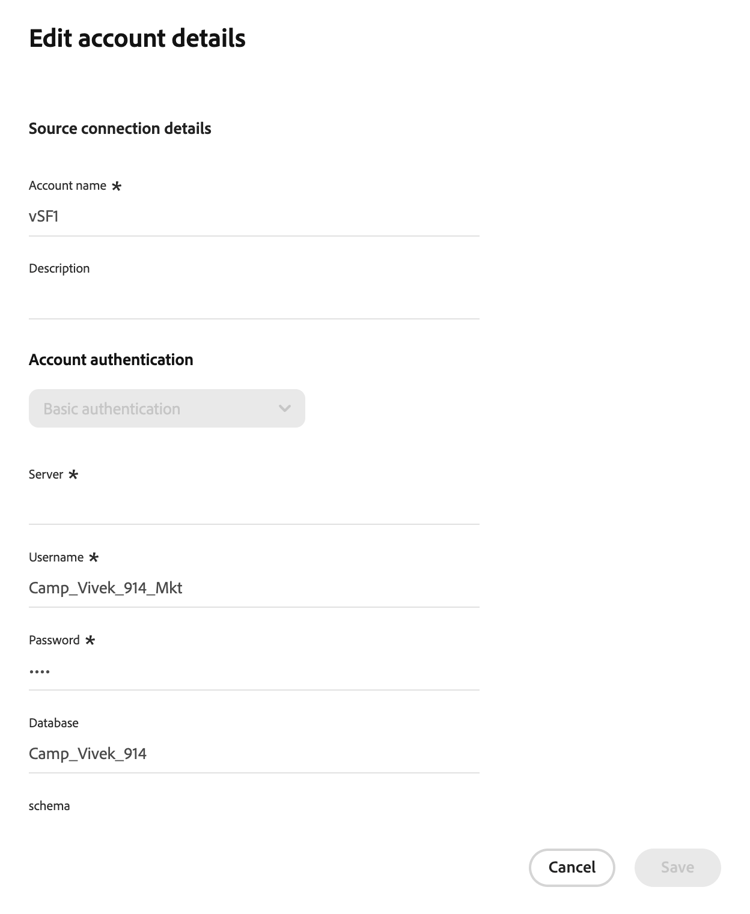The height and width of the screenshot is (914, 750).
Task: Click the Edit account details title
Action: click(x=138, y=38)
